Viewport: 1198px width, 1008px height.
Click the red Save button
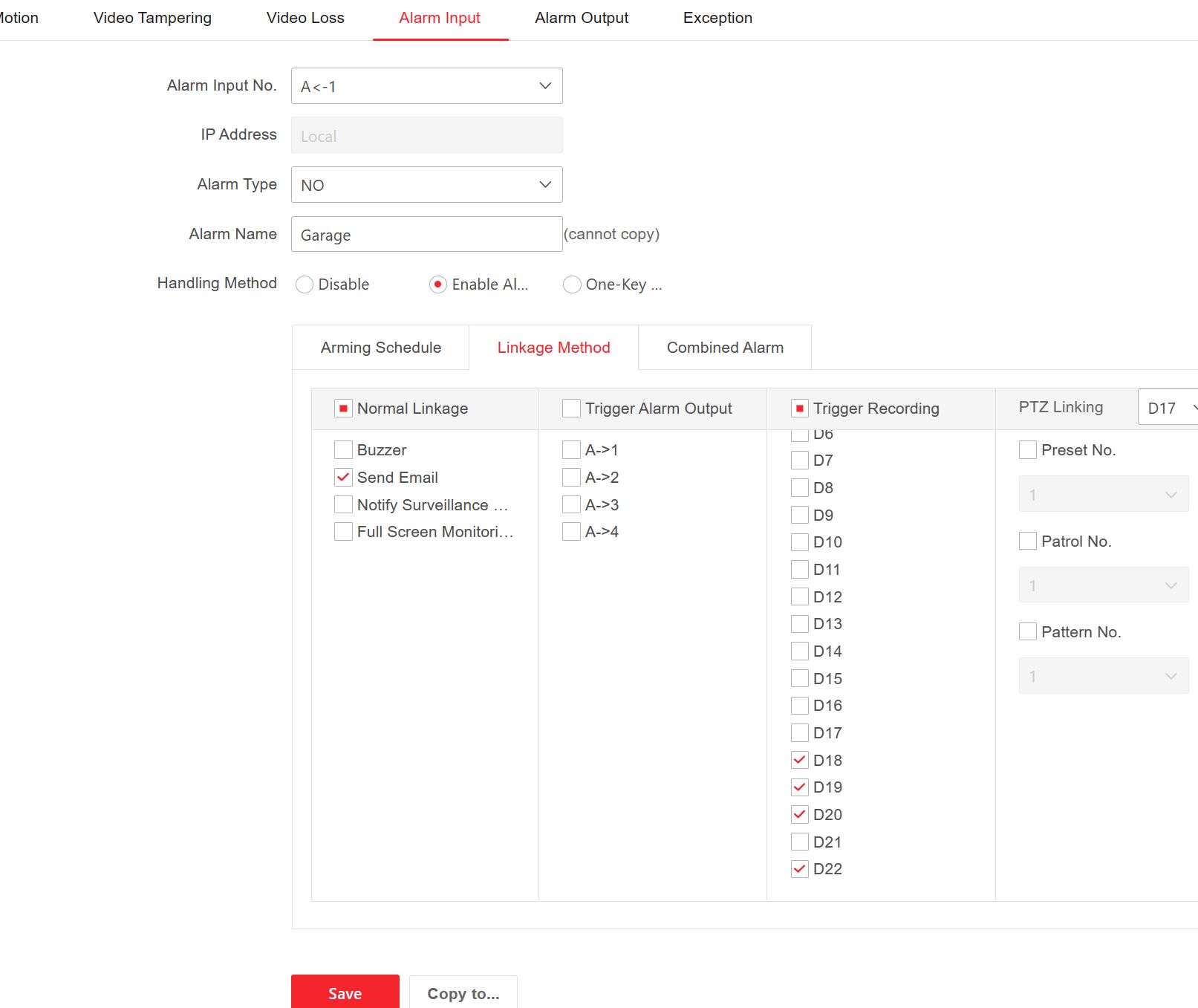[345, 993]
